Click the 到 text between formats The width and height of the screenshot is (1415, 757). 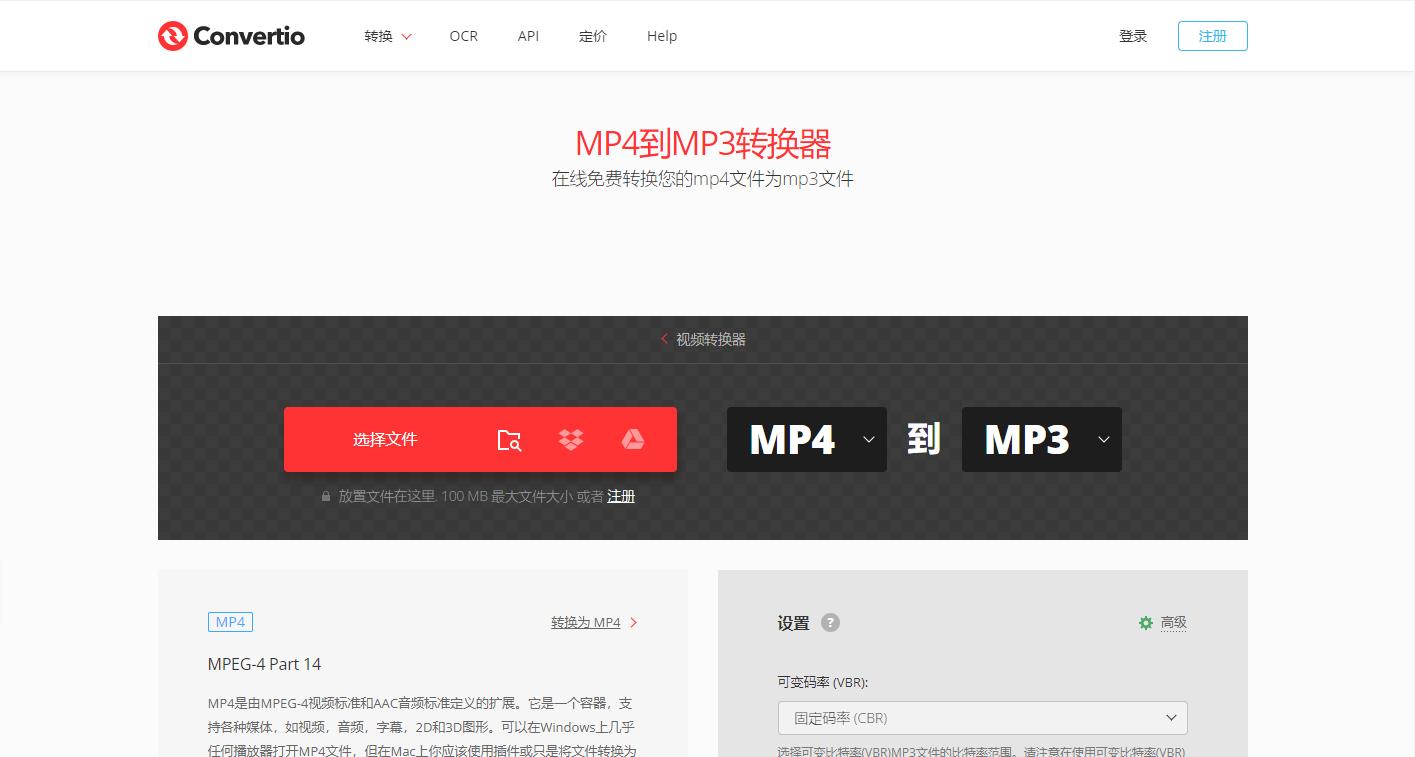point(924,439)
